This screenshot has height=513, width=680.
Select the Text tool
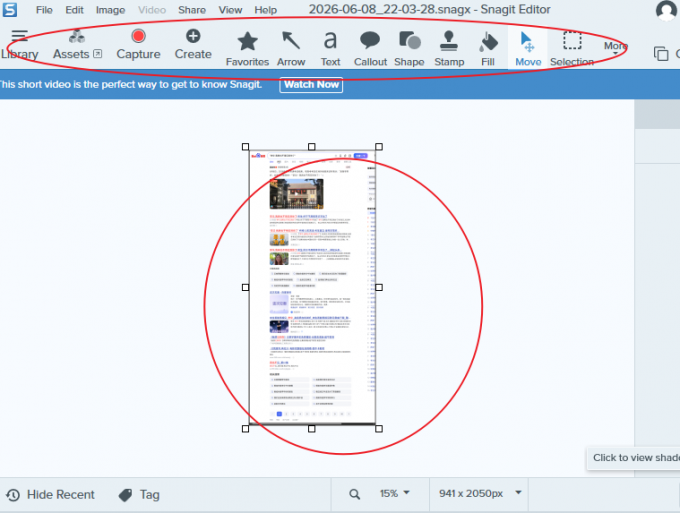click(x=330, y=49)
